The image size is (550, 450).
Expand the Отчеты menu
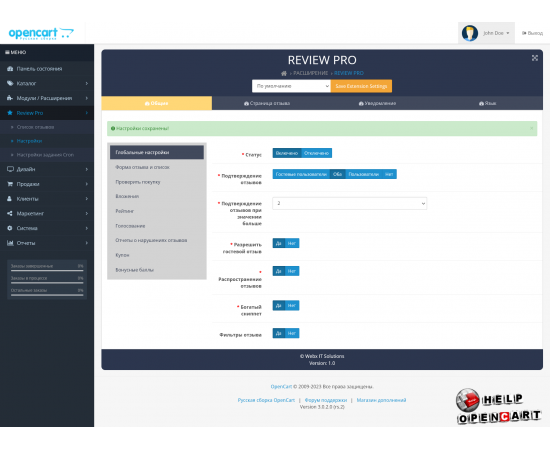tap(47, 243)
